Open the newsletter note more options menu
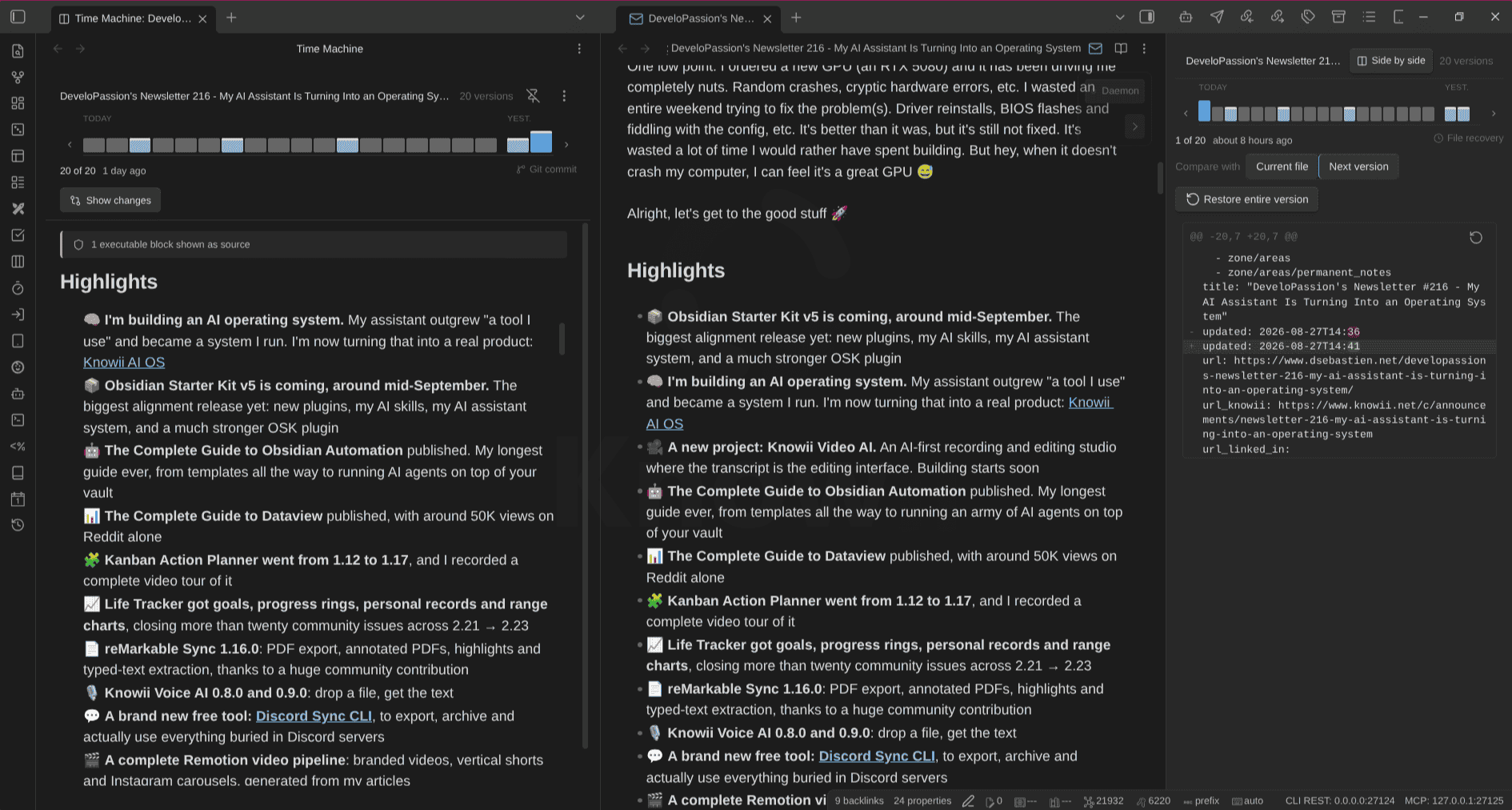 click(1144, 49)
